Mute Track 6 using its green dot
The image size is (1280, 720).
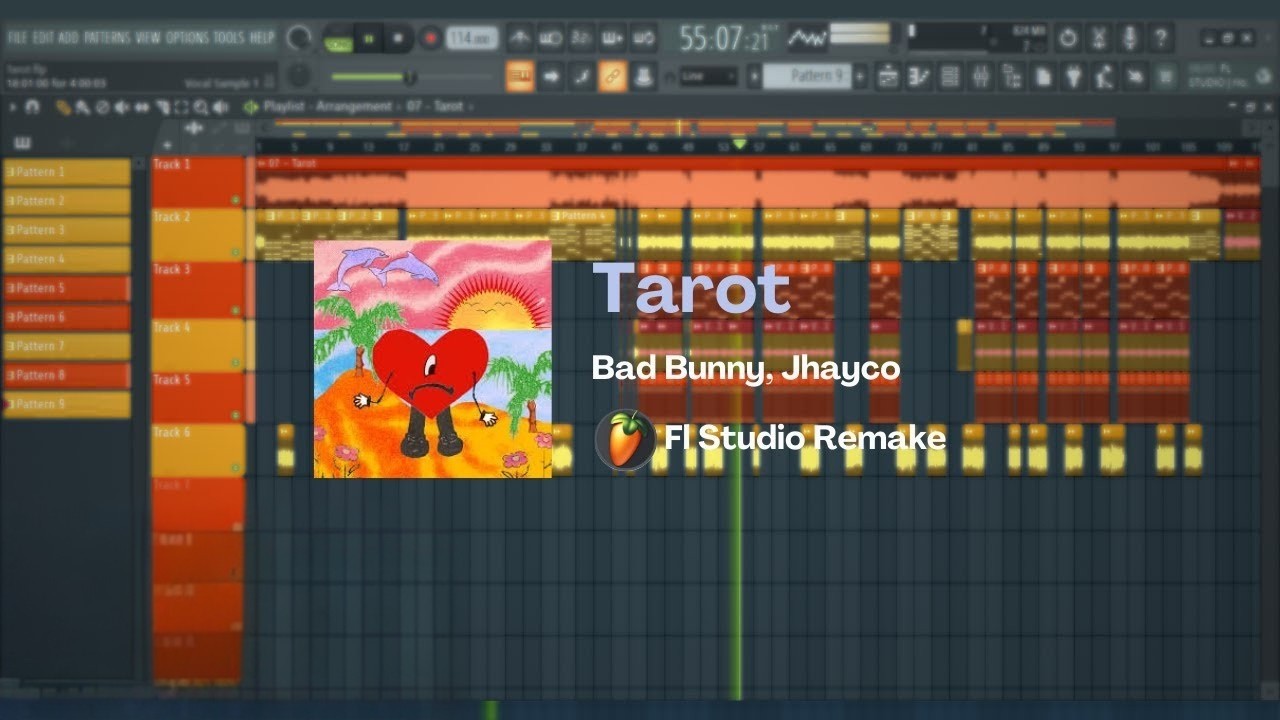click(x=236, y=468)
